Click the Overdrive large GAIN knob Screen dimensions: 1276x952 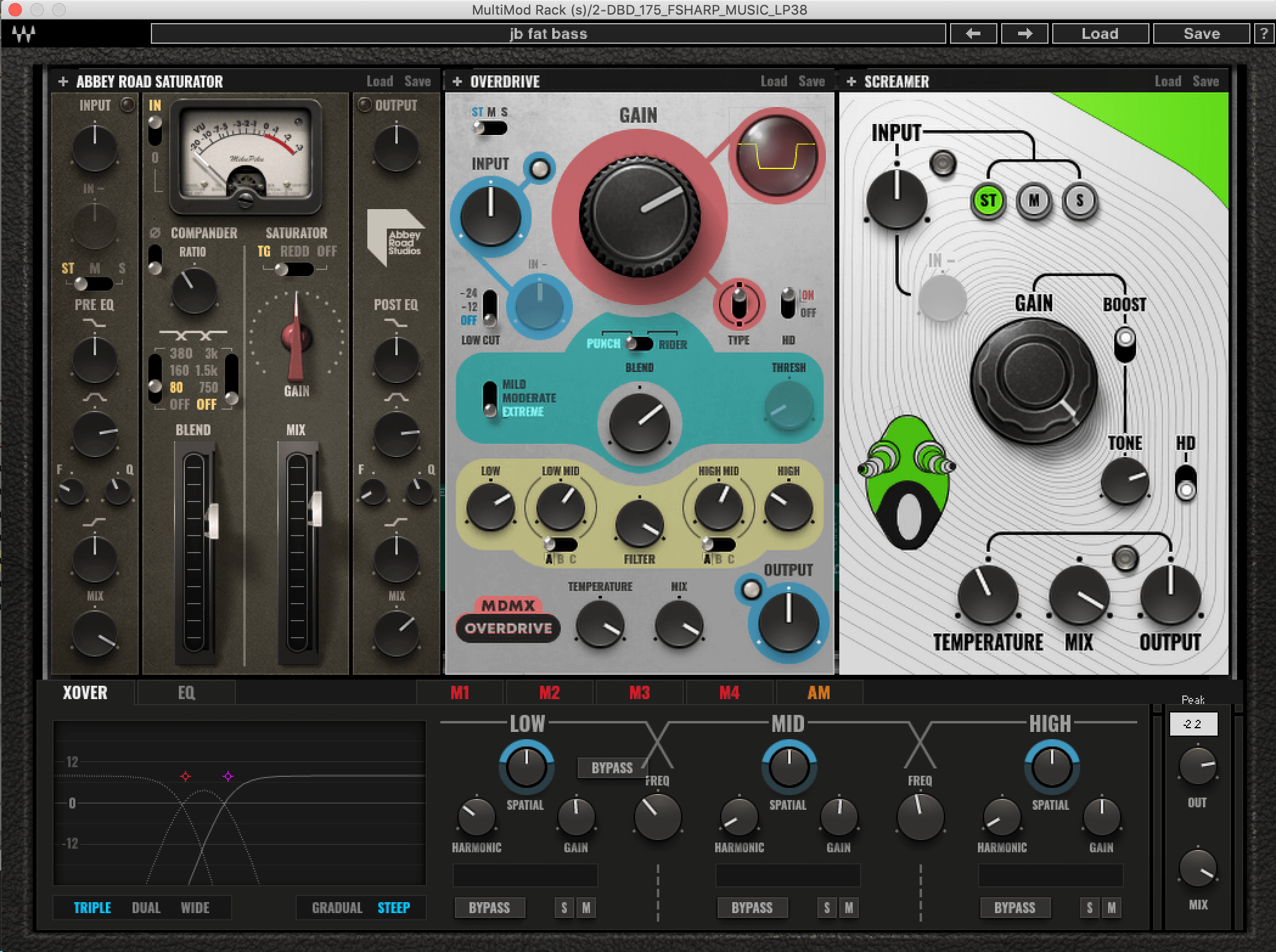tap(640, 216)
